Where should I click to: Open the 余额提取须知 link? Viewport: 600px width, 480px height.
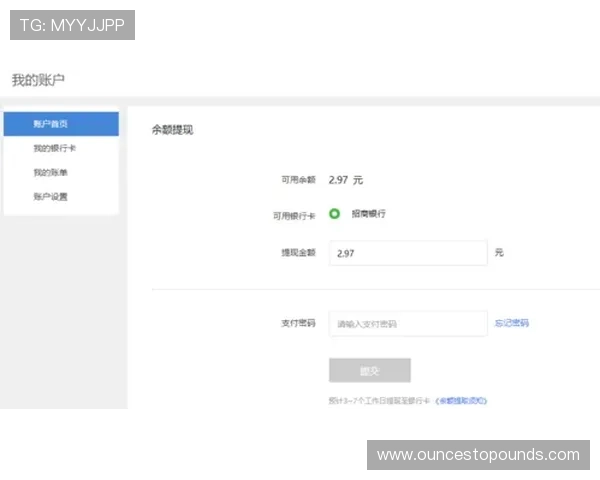coord(461,401)
